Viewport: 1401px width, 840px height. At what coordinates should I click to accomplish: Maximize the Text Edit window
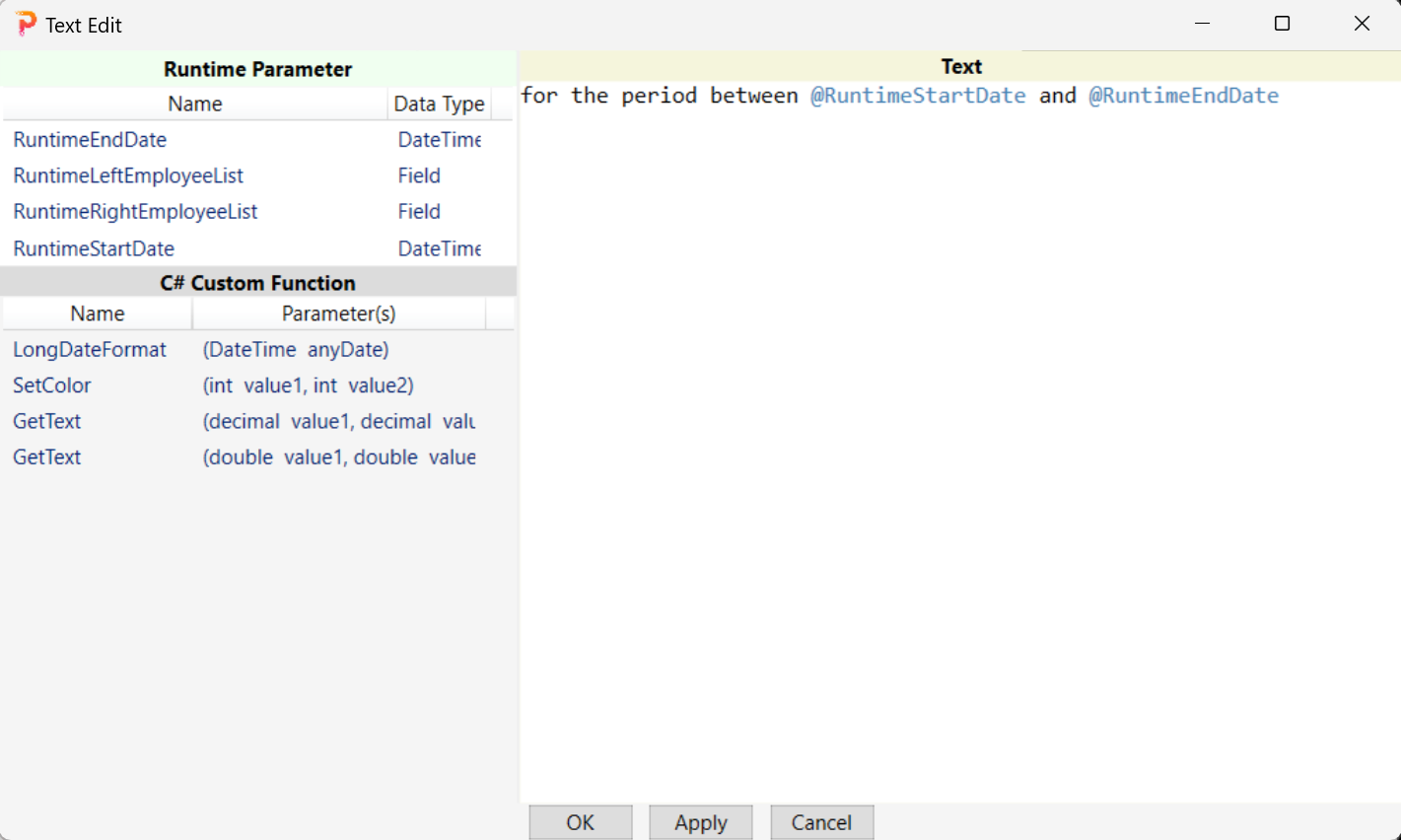coord(1282,24)
